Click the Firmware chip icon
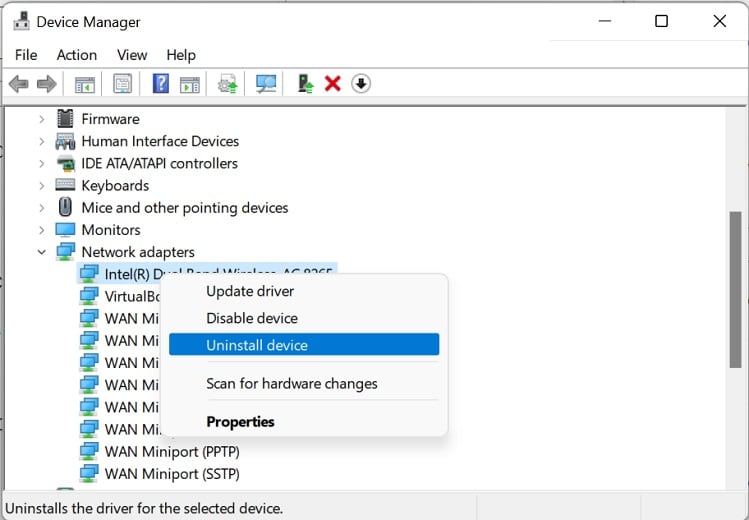Screen dimensions: 749x520 click(x=65, y=118)
